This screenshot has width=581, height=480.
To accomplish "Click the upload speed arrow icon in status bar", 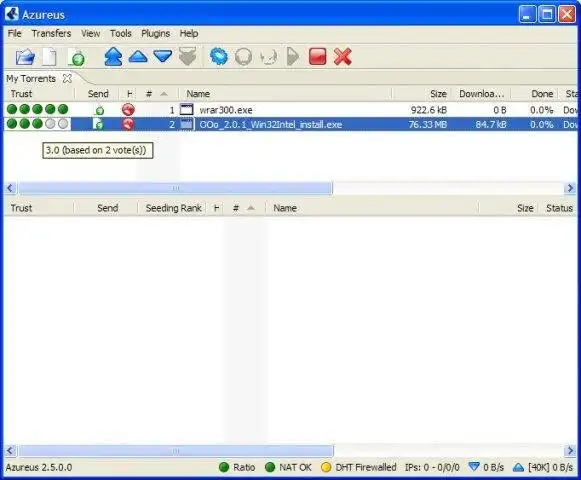I will 518,467.
